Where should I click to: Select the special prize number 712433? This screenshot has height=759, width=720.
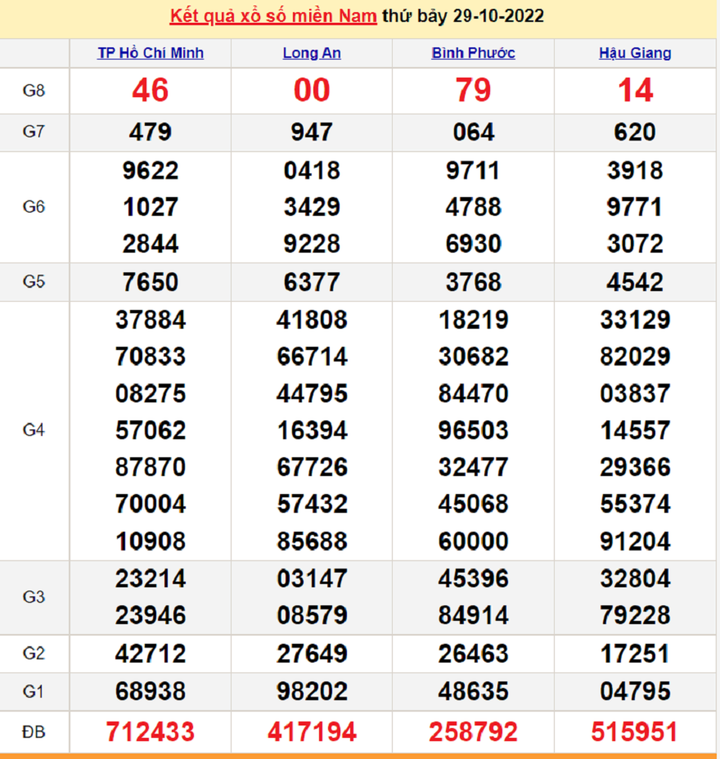(150, 732)
